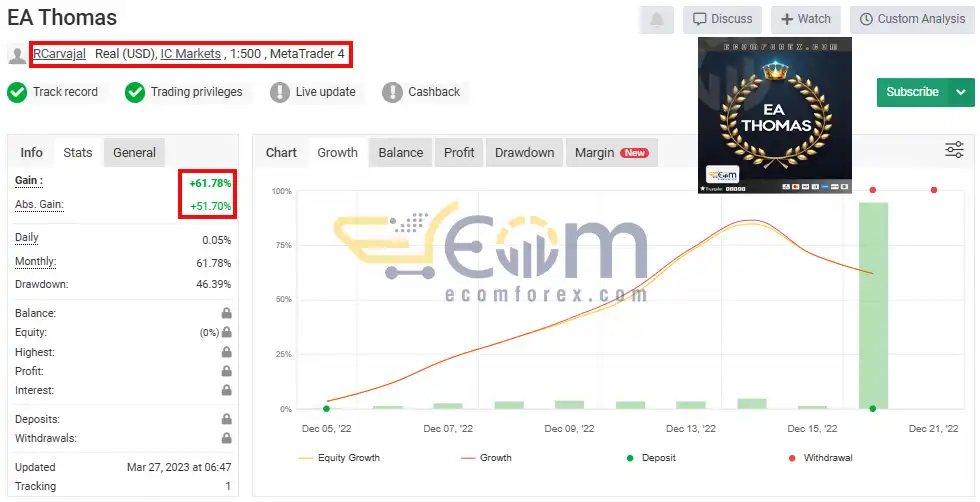
Task: Click the lock icon next to Highest
Action: coord(226,353)
